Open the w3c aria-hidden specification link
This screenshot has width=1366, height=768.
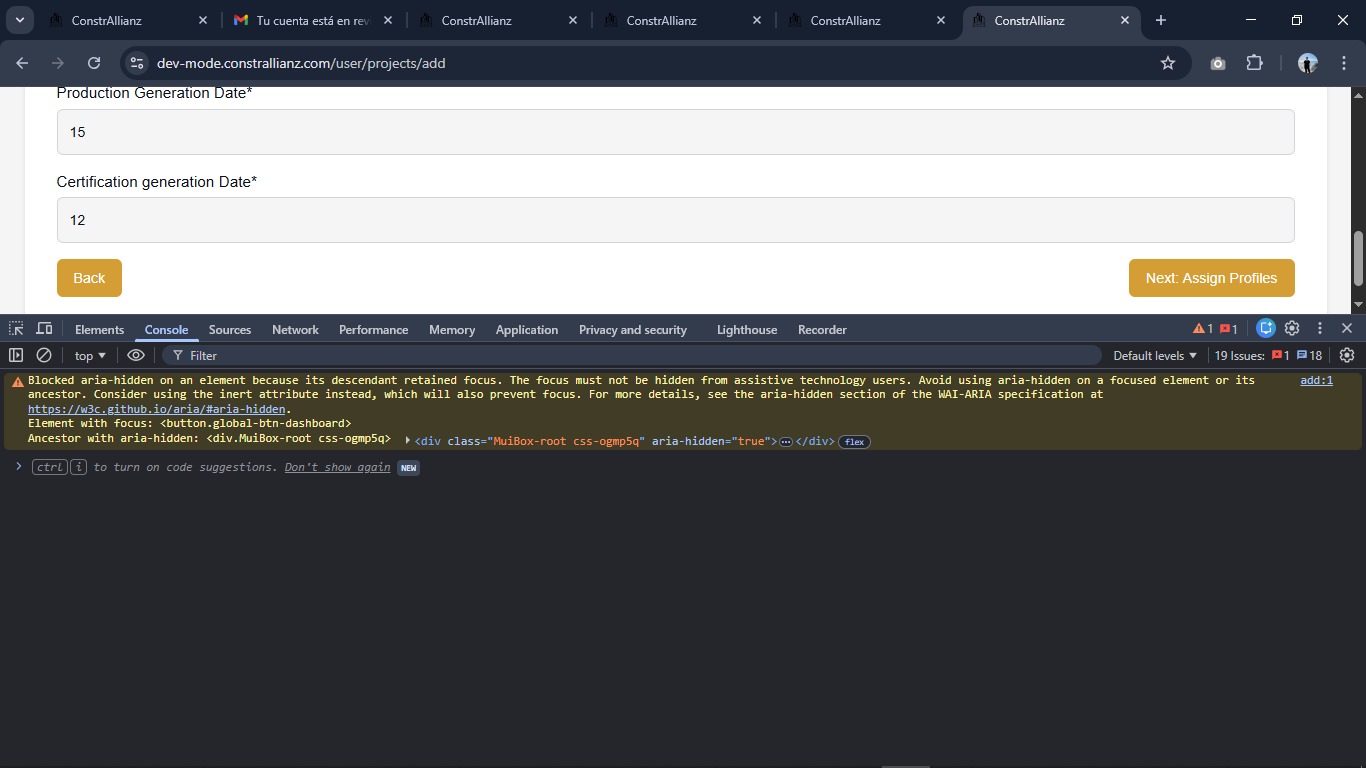(x=157, y=409)
